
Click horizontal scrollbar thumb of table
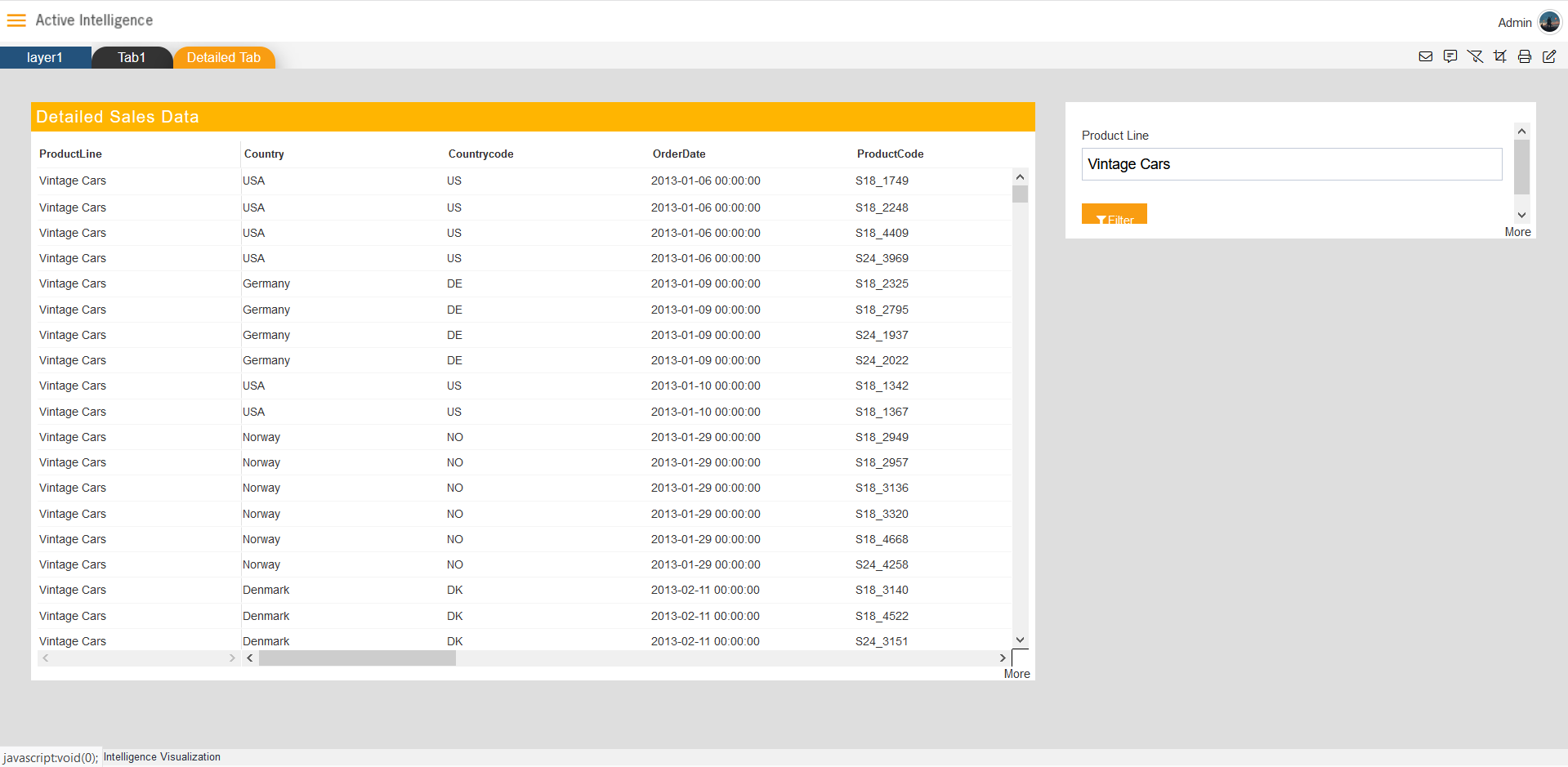357,658
